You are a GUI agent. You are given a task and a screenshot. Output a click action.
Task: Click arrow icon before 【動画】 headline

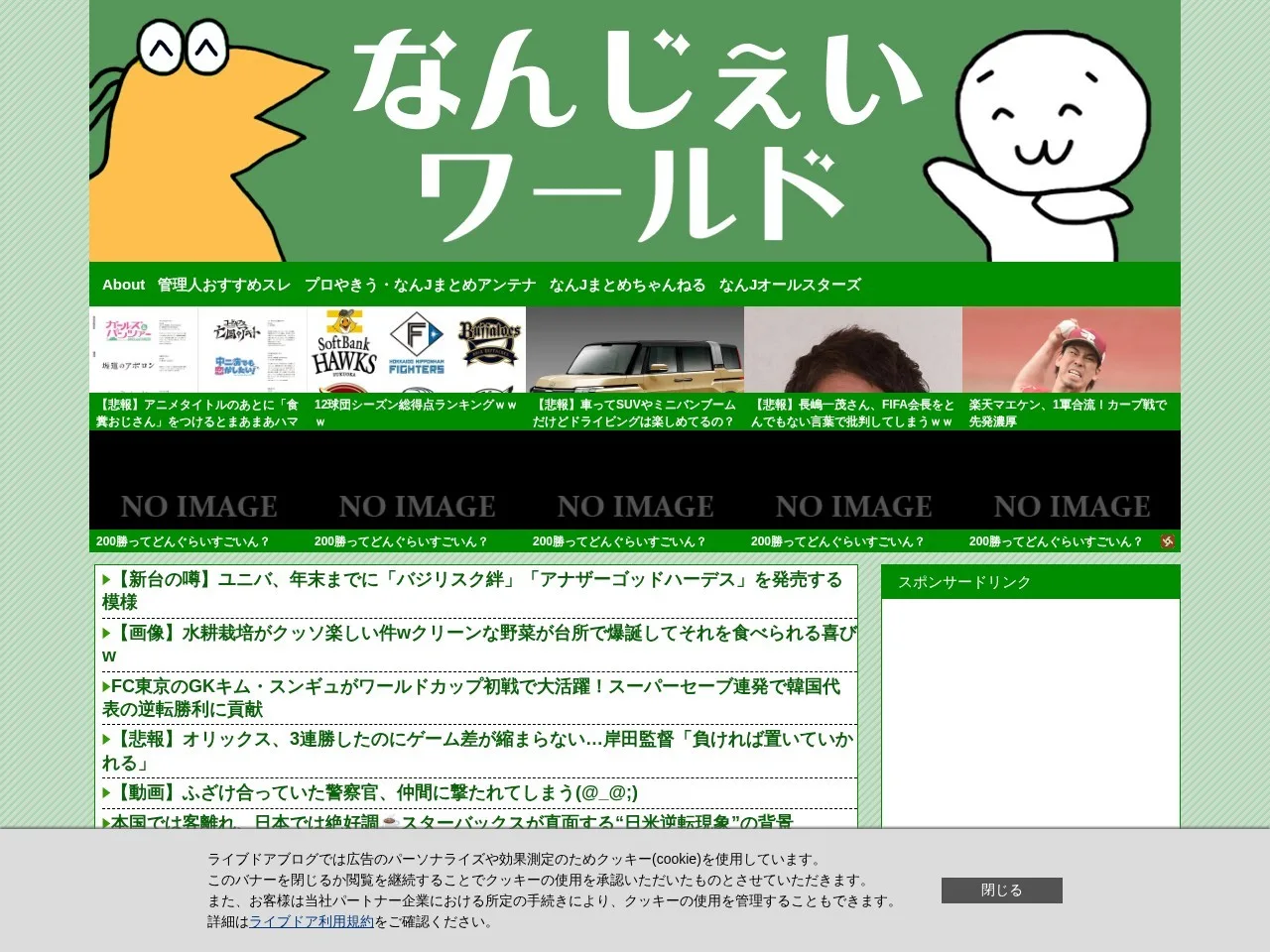tap(107, 793)
